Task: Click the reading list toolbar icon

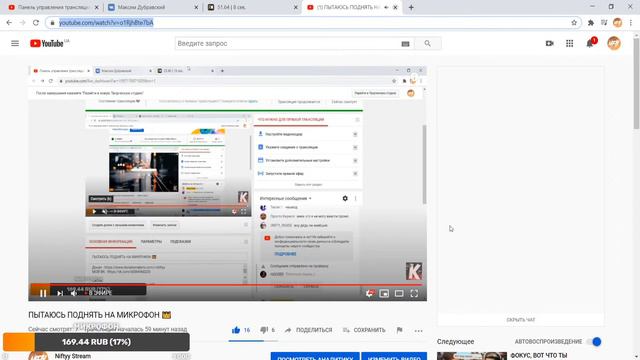Action: pyautogui.click(x=604, y=23)
